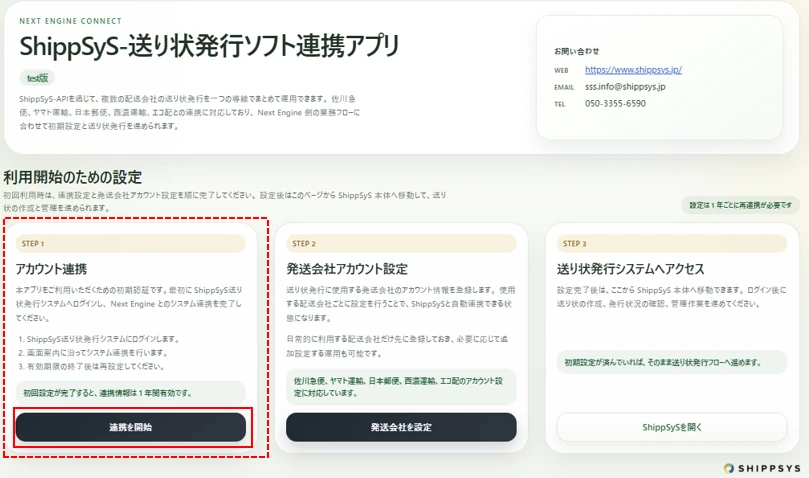Image resolution: width=809 pixels, height=478 pixels.
Task: Click the SHIPPSYS logo icon
Action: 729,468
